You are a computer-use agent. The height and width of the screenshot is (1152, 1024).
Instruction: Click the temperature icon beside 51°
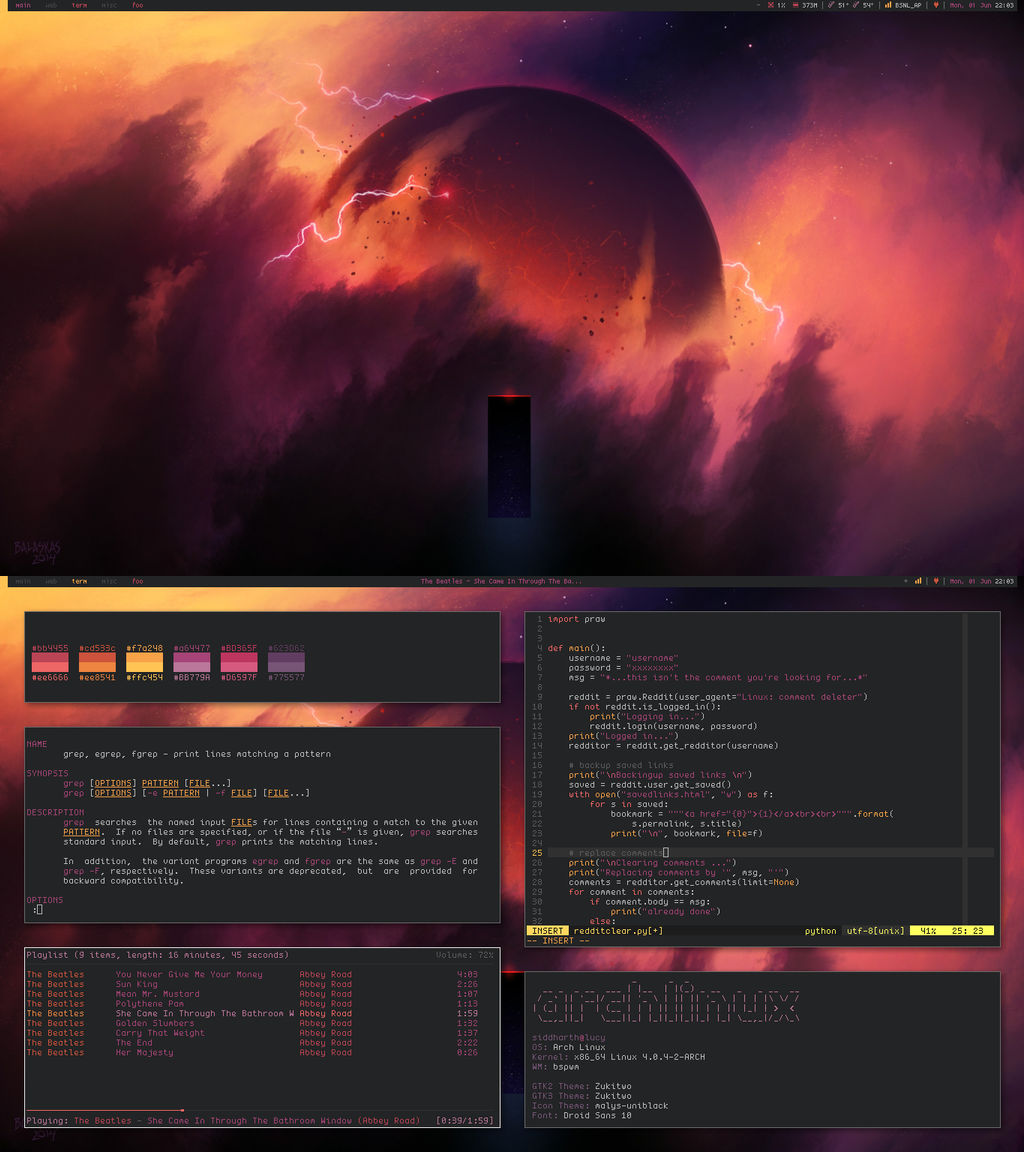pos(831,5)
